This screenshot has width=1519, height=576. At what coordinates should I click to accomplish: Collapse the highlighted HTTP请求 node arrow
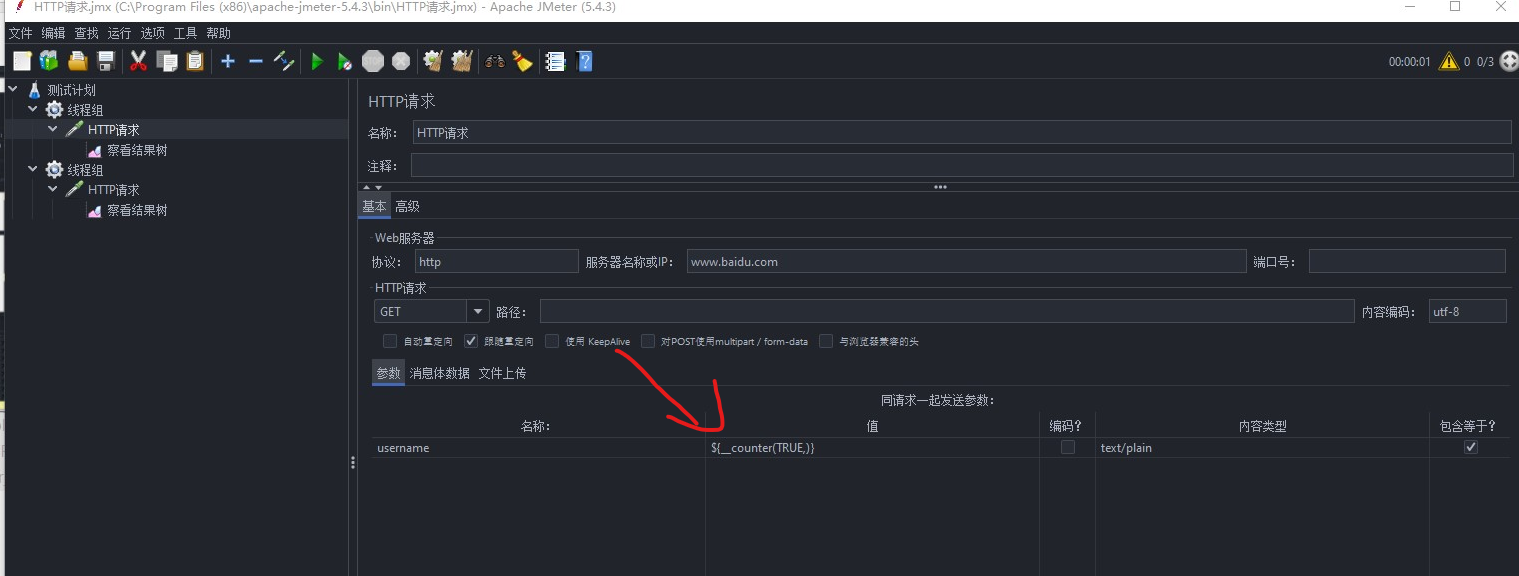(x=53, y=129)
